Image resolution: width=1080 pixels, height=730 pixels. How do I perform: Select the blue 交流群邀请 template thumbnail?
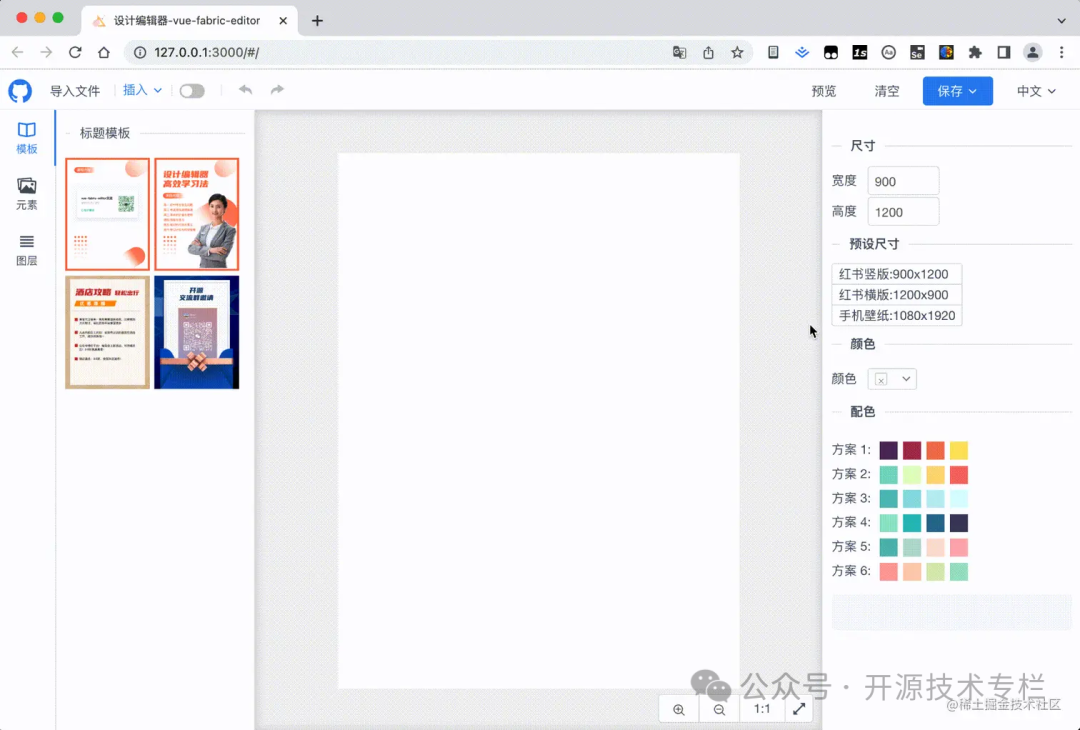[x=196, y=333]
